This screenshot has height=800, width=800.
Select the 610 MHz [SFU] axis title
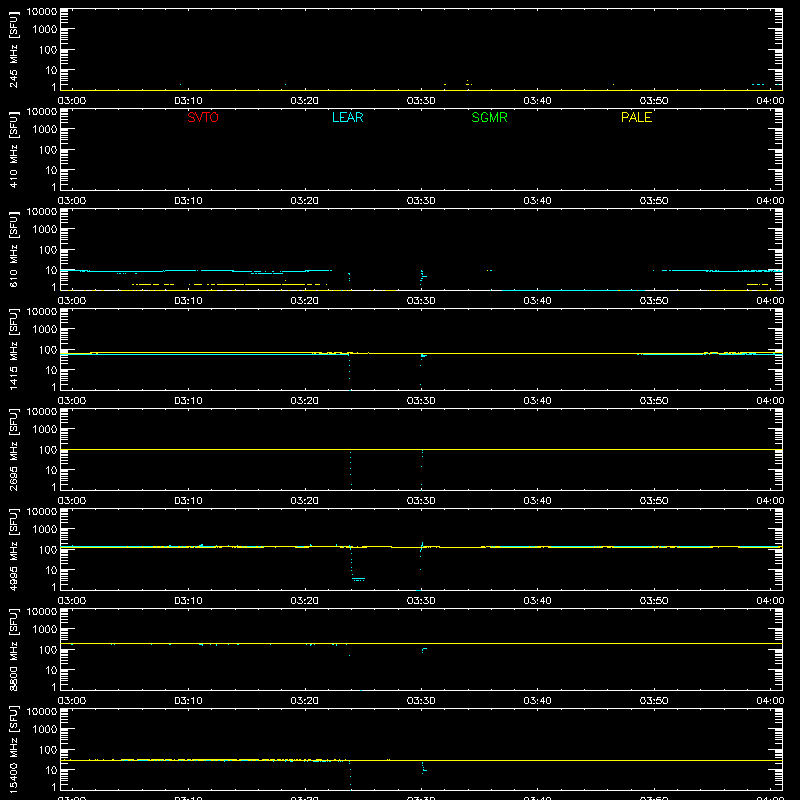pyautogui.click(x=14, y=249)
